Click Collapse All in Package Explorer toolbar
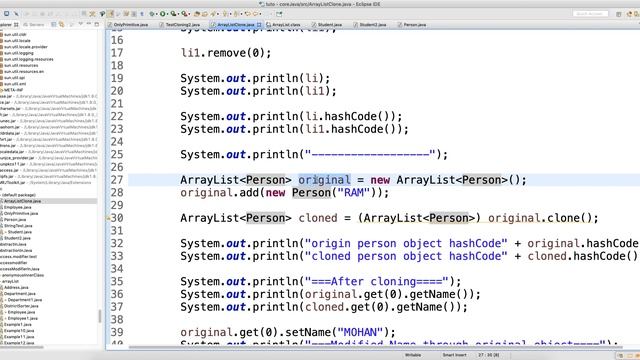 (x=53, y=24)
